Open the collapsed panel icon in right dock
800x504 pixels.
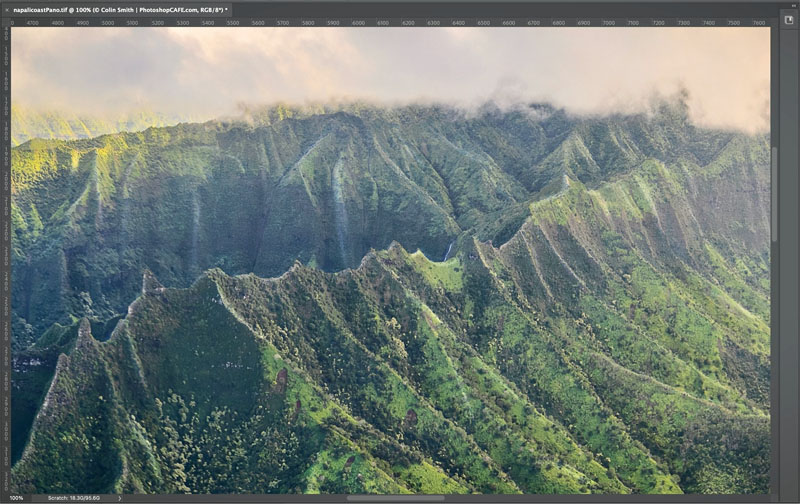789,20
